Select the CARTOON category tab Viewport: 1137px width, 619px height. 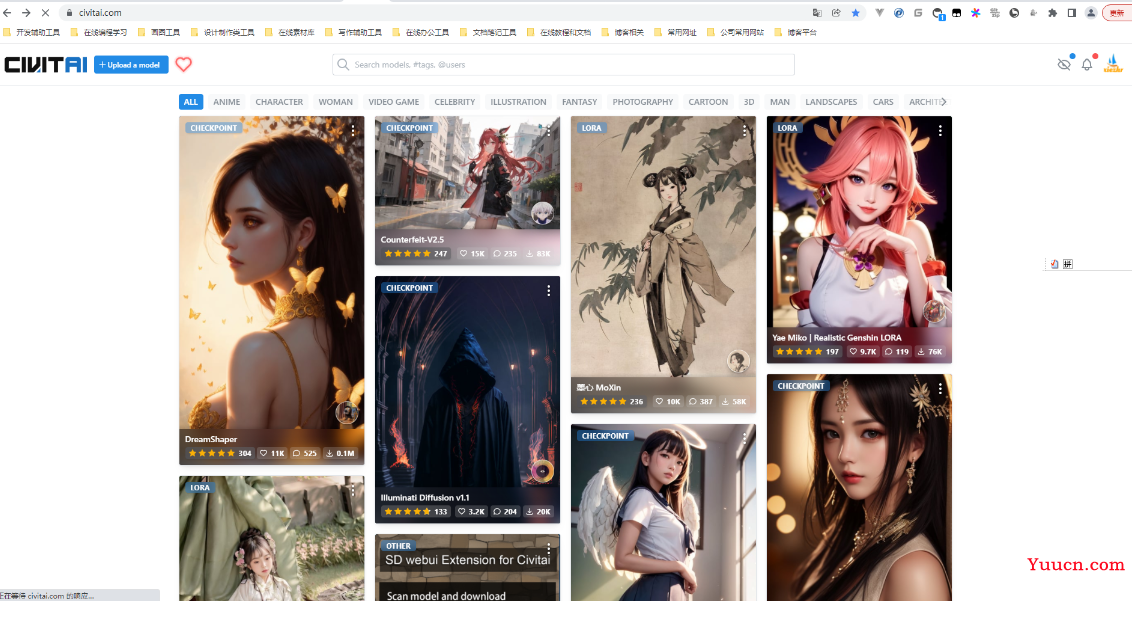point(708,102)
